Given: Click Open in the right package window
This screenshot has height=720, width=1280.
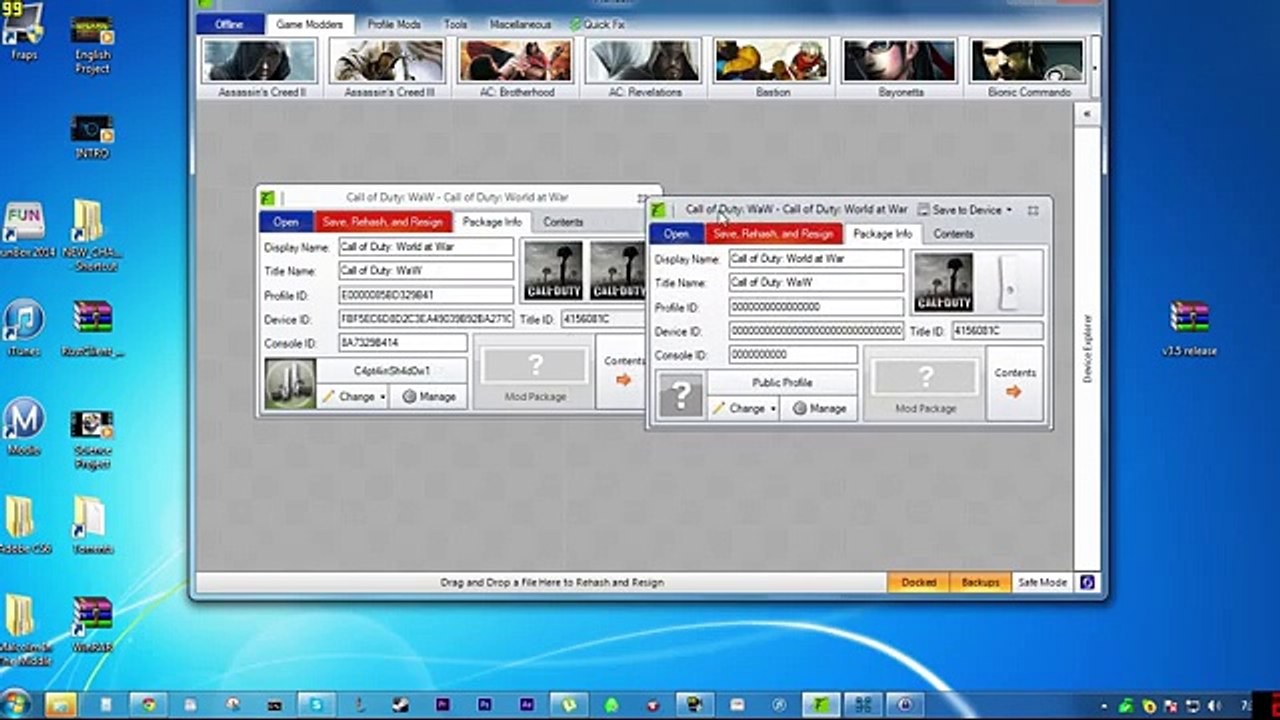Looking at the screenshot, I should 676,234.
